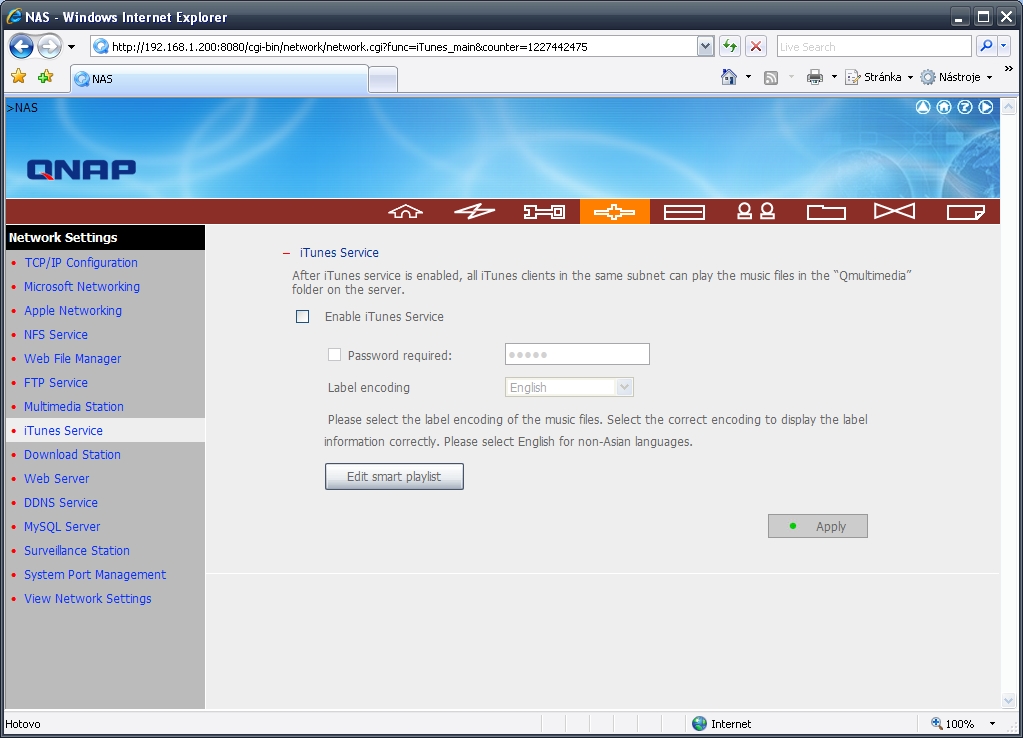Click the Add to Favorites star-plus icon
1023x738 pixels.
pyautogui.click(x=46, y=77)
